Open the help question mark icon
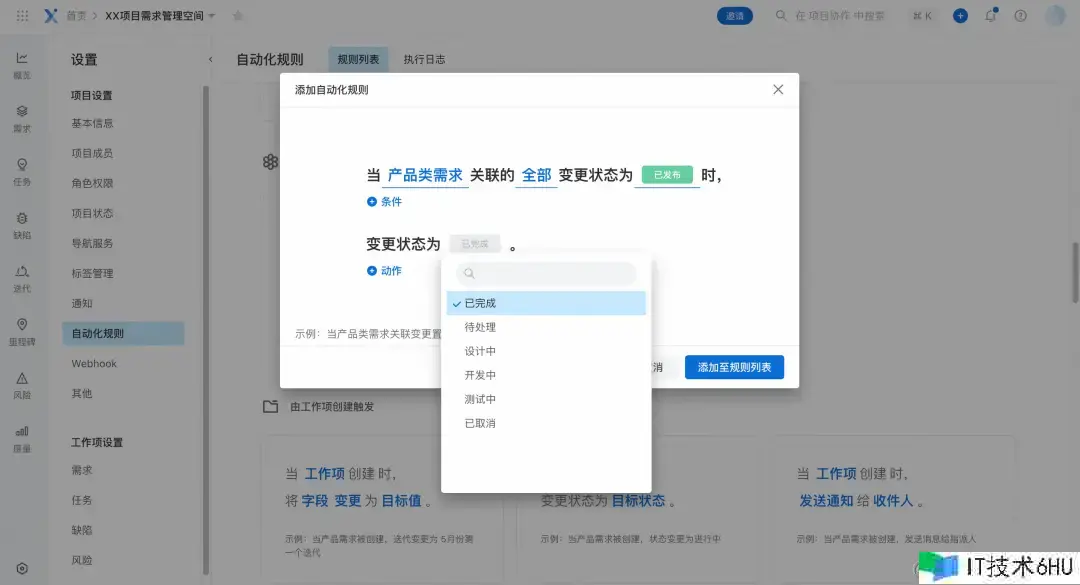 (x=1020, y=16)
